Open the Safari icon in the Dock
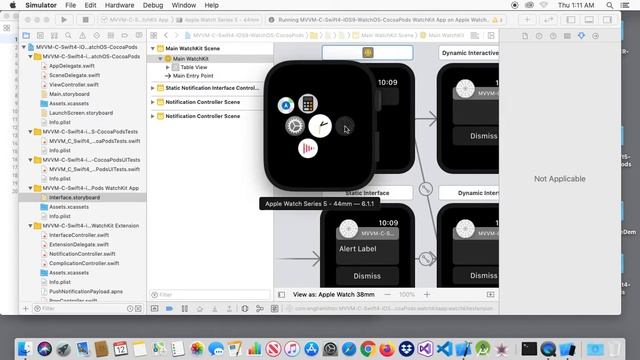 (349, 349)
